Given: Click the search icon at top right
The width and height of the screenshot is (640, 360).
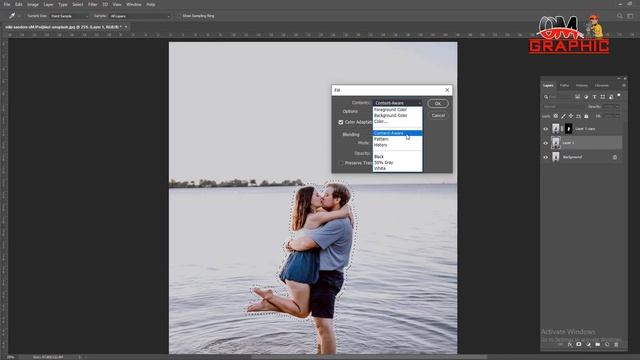Looking at the screenshot, I should coord(620,16).
